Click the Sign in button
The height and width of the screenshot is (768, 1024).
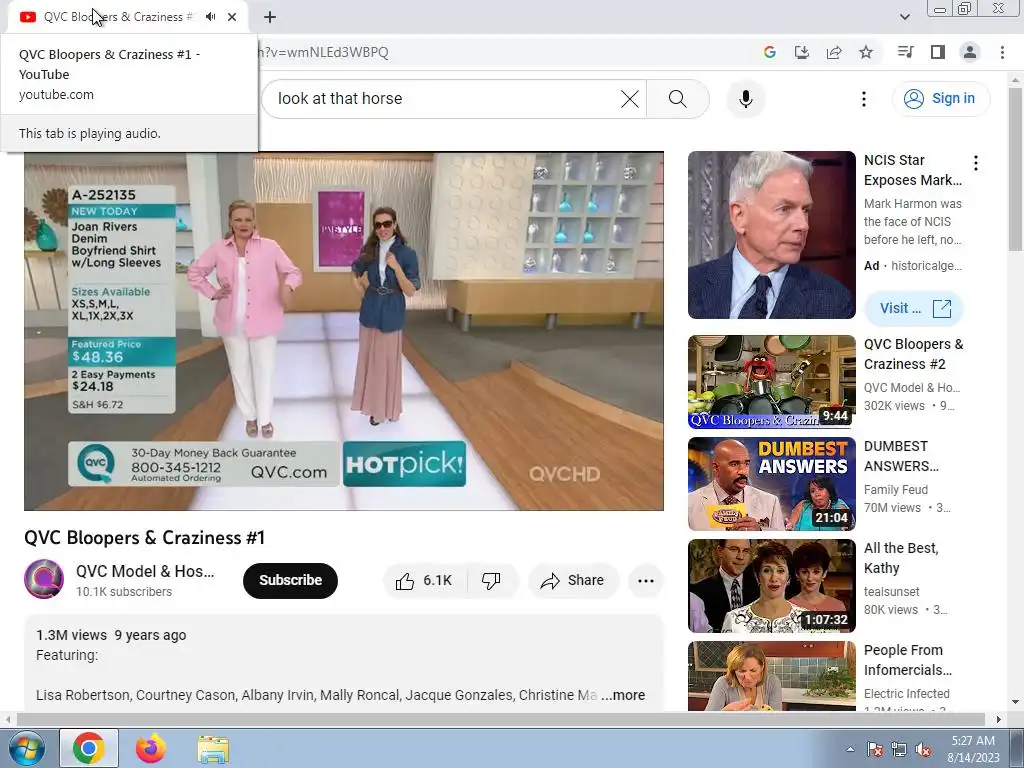coord(941,99)
